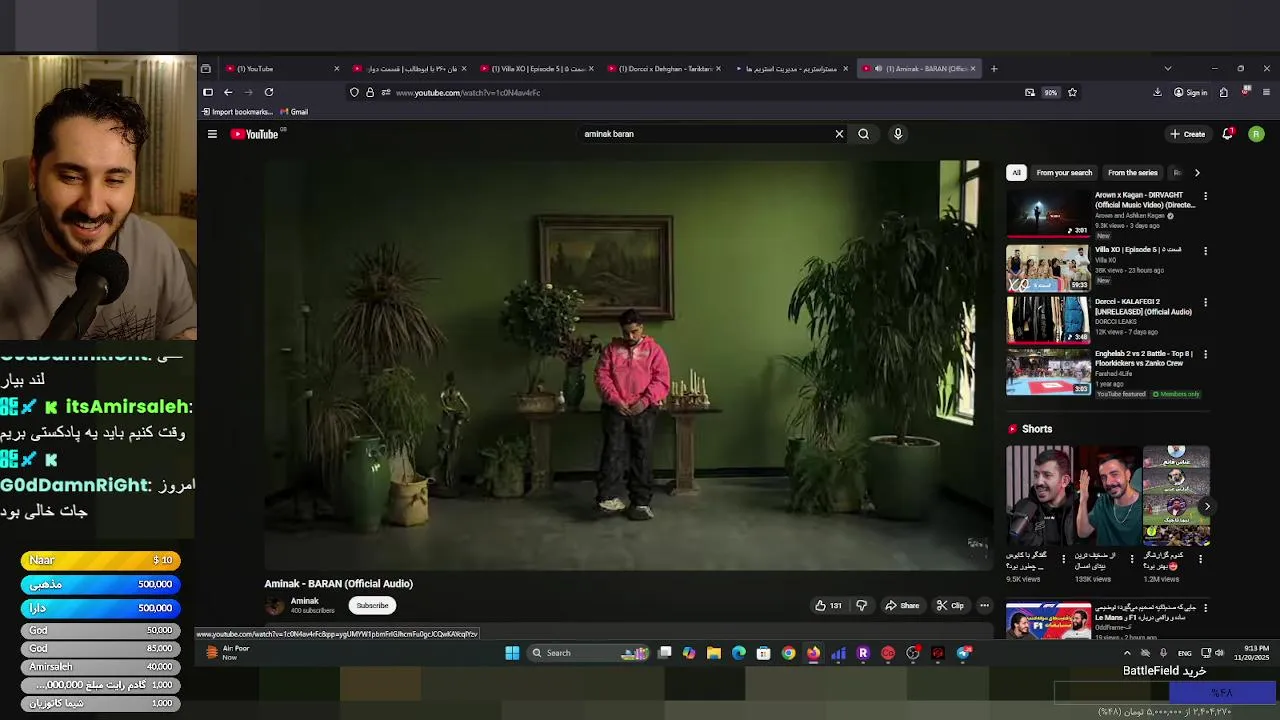Click the 90% zoom level indicator
The width and height of the screenshot is (1280, 720).
click(x=1050, y=92)
